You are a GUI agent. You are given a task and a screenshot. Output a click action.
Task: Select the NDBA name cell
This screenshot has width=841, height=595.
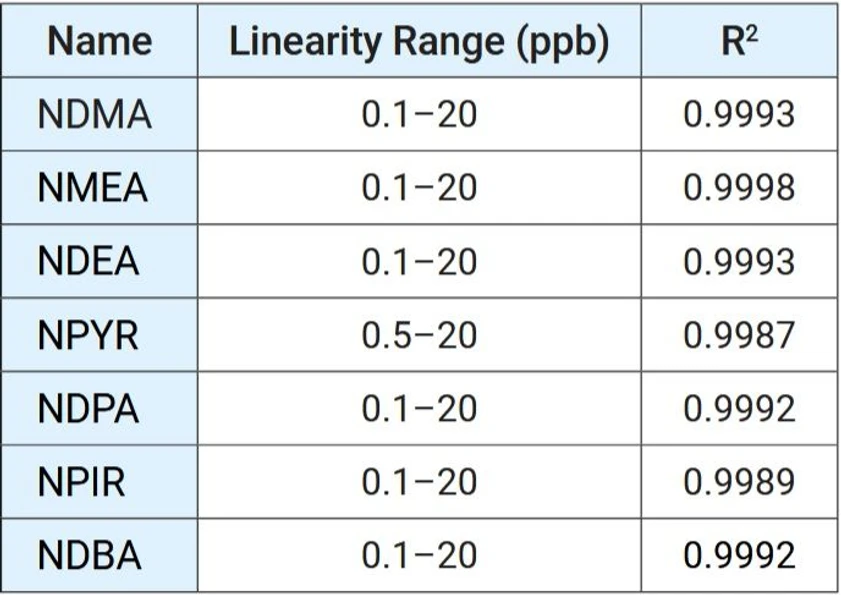pos(100,555)
